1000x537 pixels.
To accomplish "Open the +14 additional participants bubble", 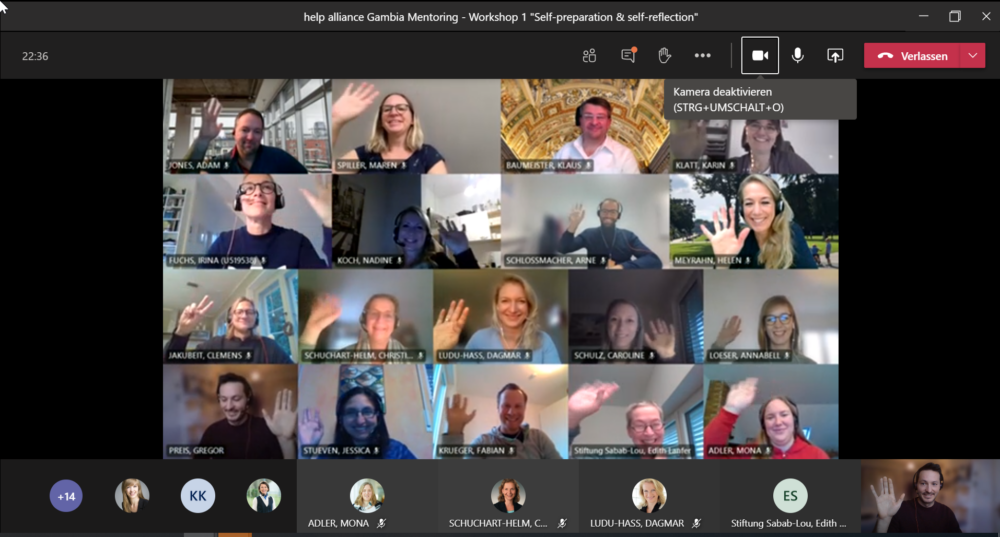I will click(67, 496).
